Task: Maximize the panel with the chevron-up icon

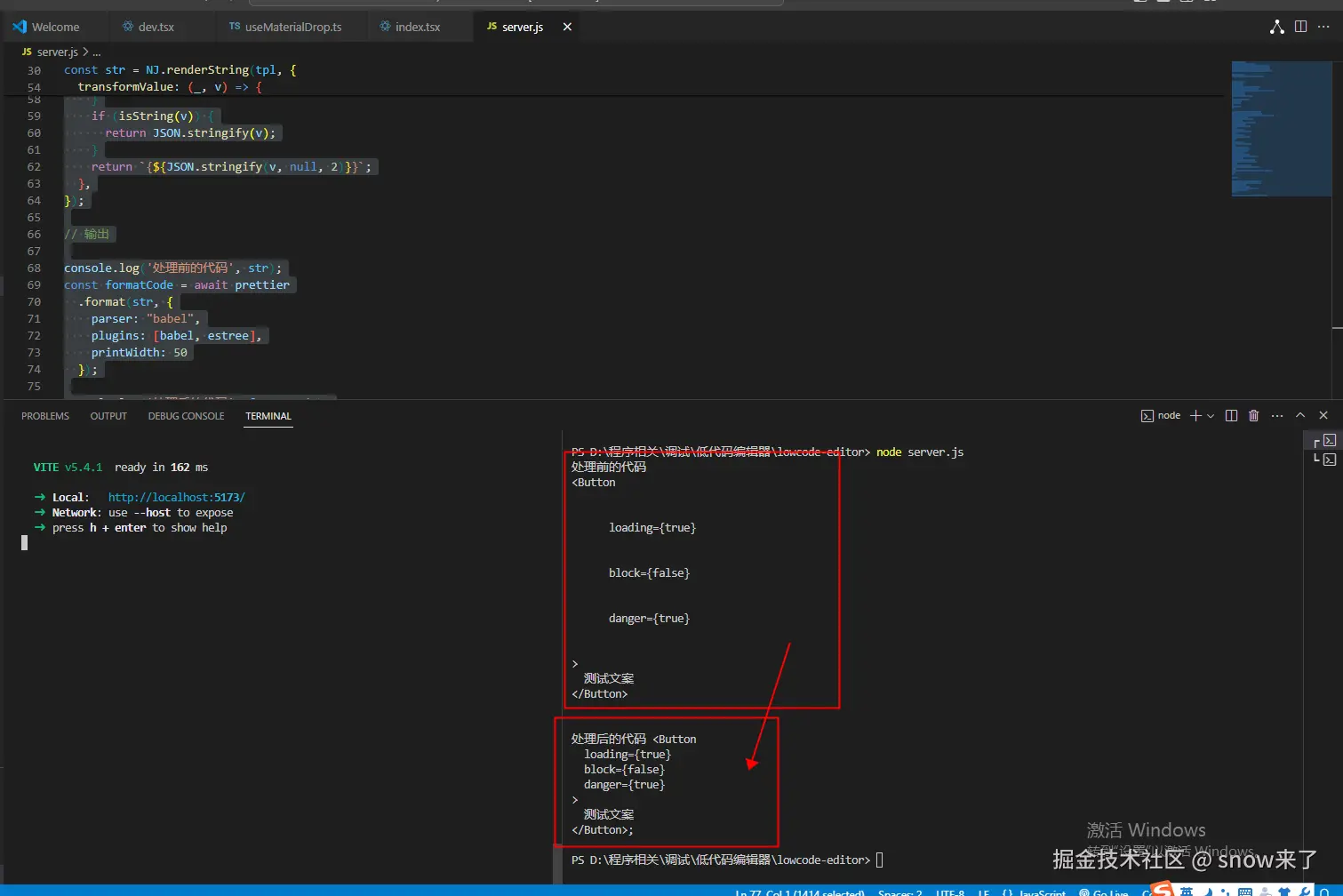Action: tap(1300, 415)
